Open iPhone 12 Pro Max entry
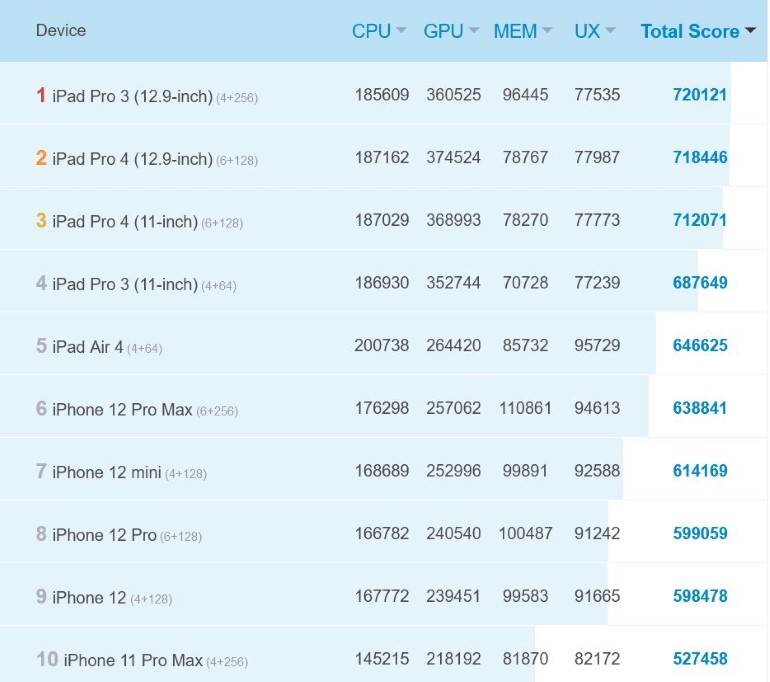Viewport: 770px width, 682px height. [x=123, y=410]
